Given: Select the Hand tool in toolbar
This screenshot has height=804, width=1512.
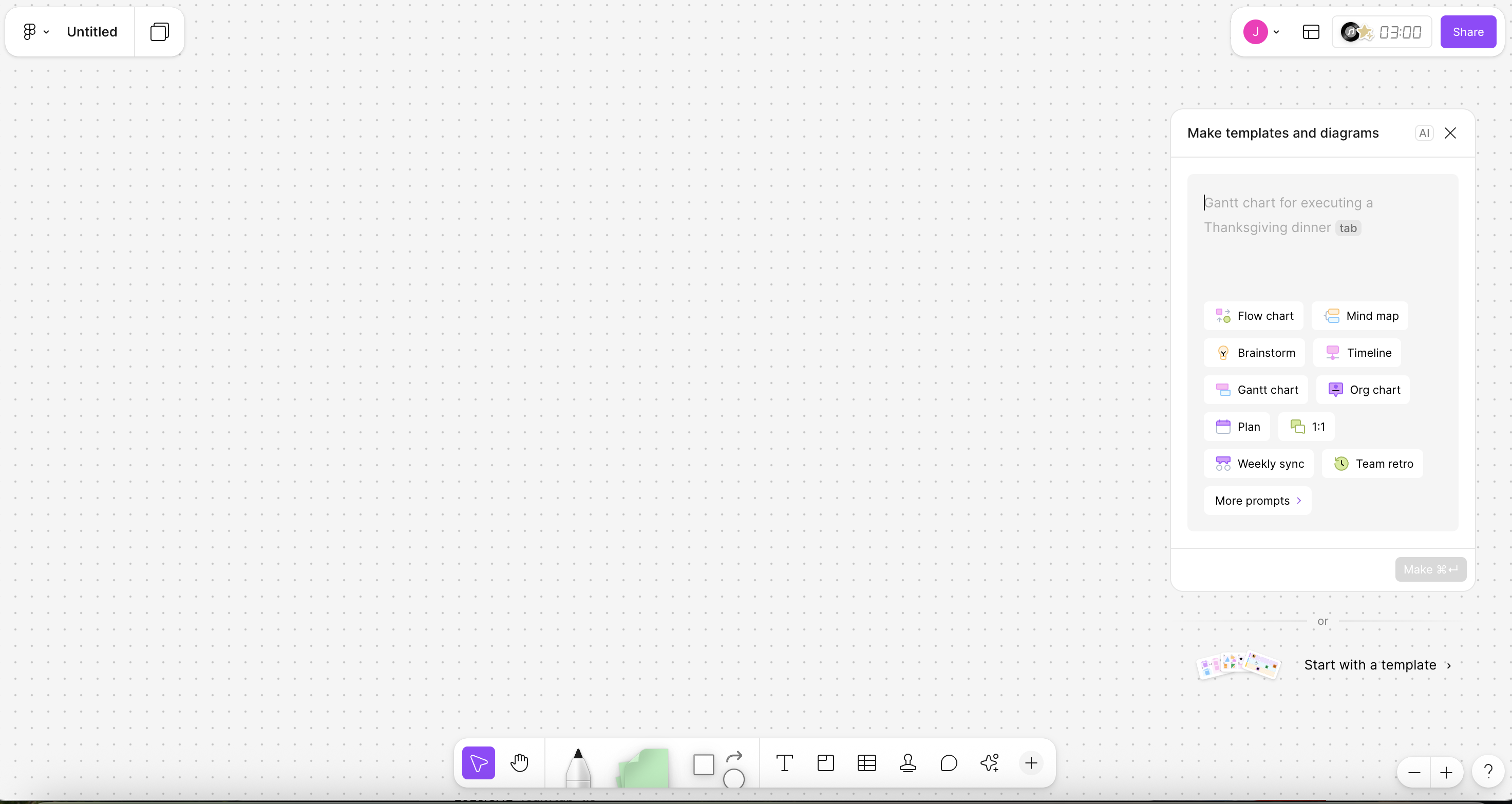Looking at the screenshot, I should tap(519, 762).
